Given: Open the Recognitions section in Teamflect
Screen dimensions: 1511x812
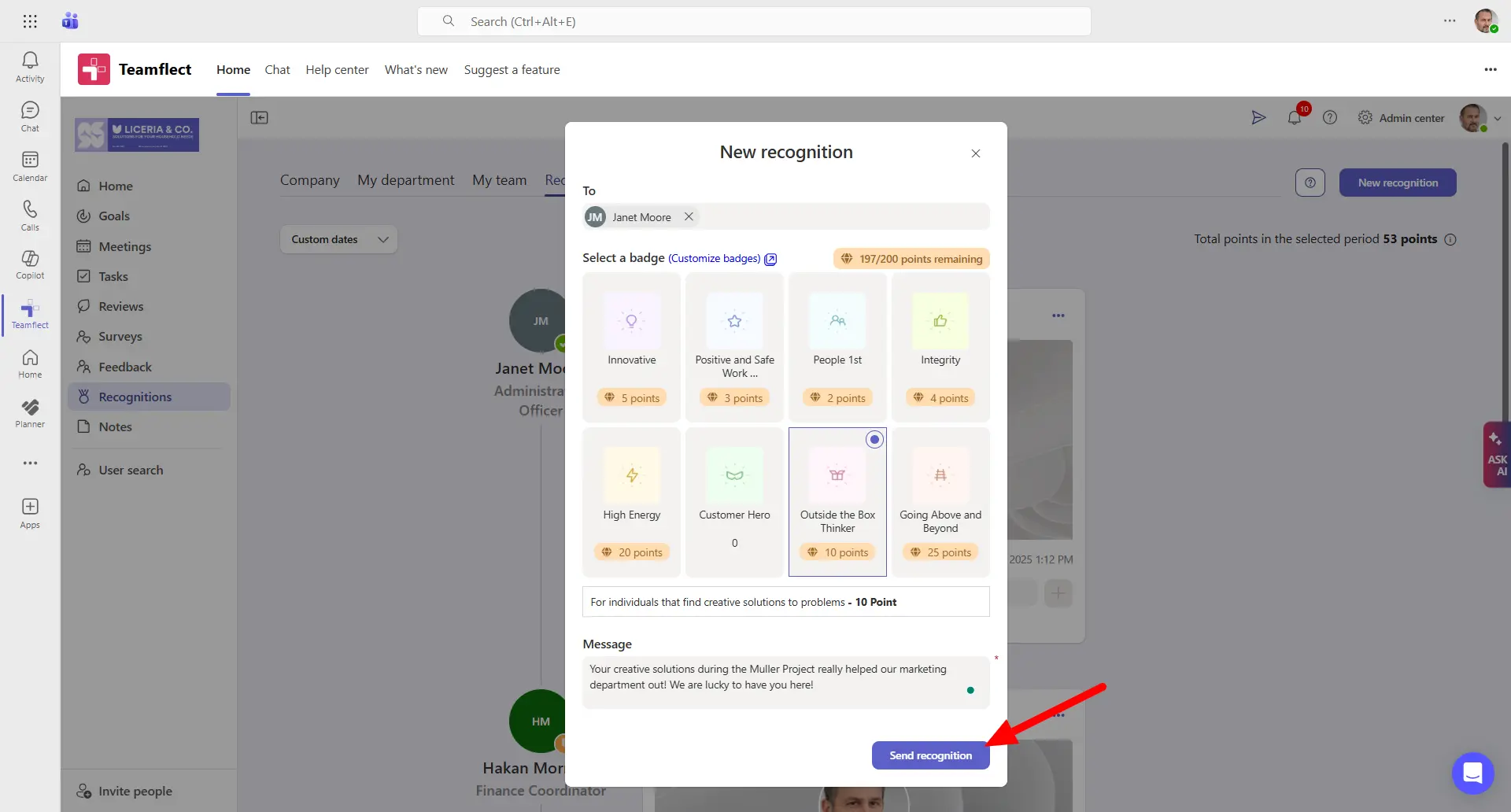Looking at the screenshot, I should click(x=135, y=397).
